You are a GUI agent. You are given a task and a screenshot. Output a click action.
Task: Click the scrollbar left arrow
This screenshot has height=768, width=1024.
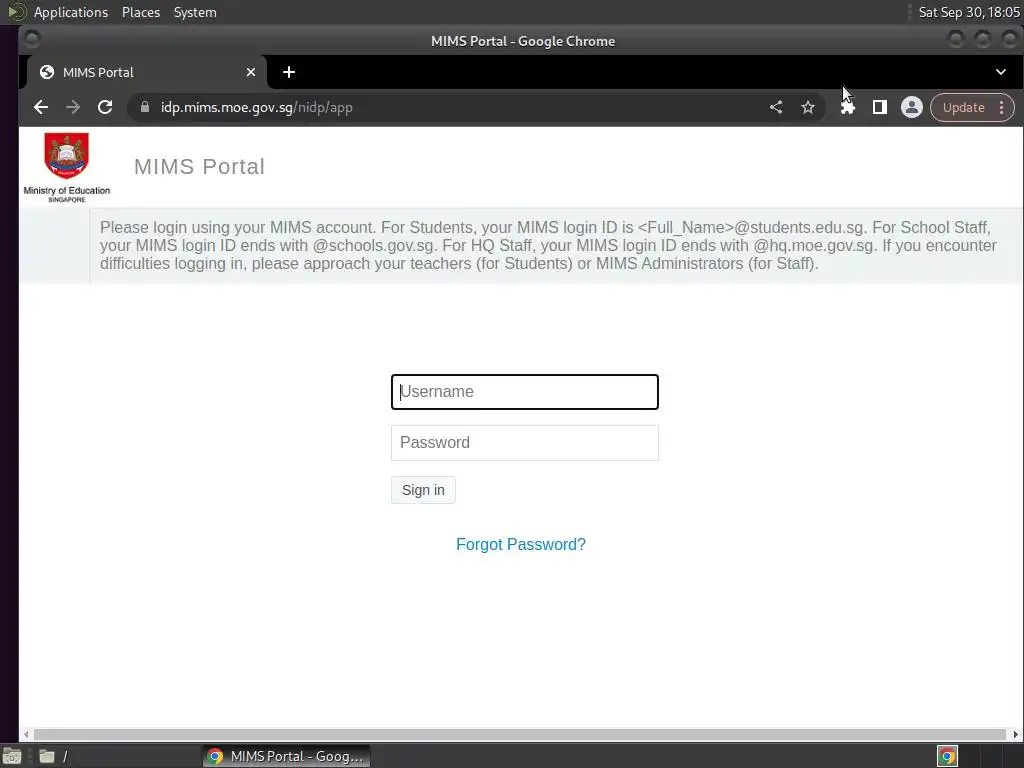pyautogui.click(x=26, y=735)
